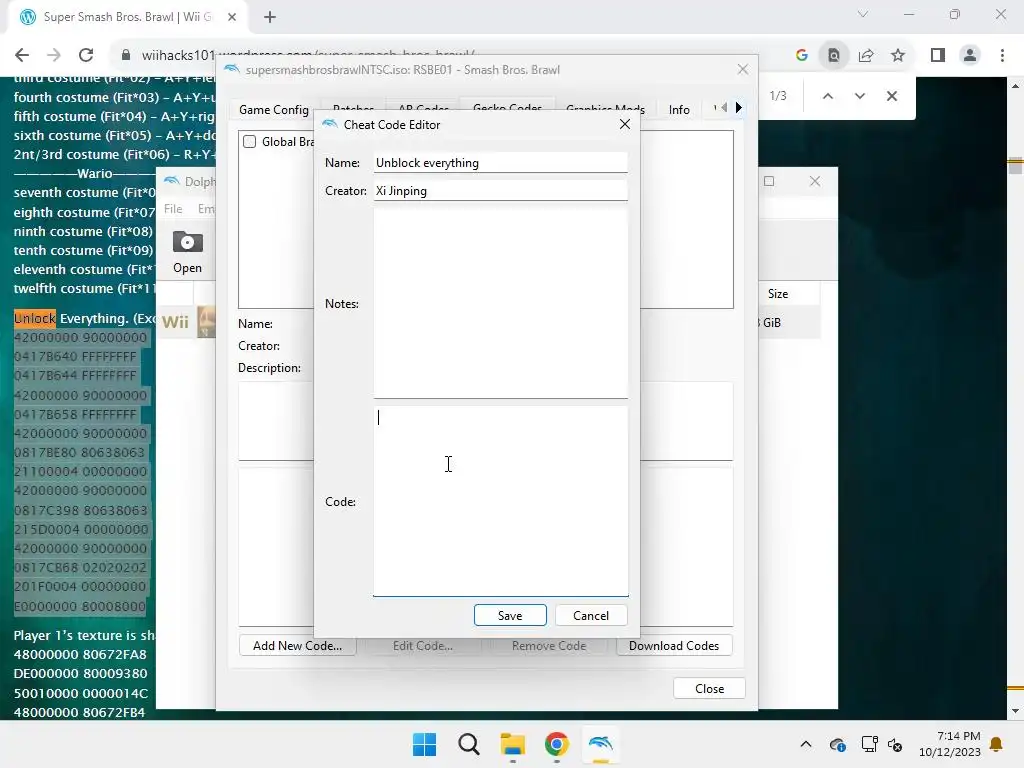Click code line '48000000 80672FA8'

(x=80, y=654)
